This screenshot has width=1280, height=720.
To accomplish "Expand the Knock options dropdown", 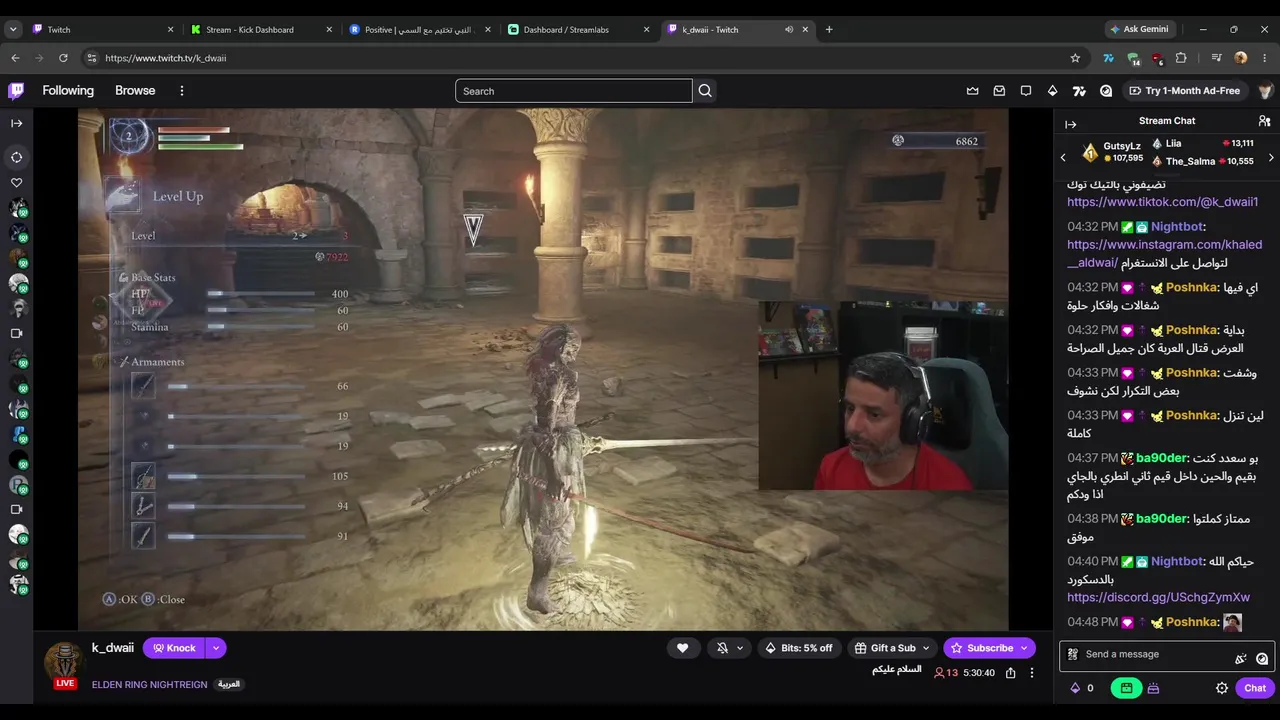I will click(x=216, y=648).
